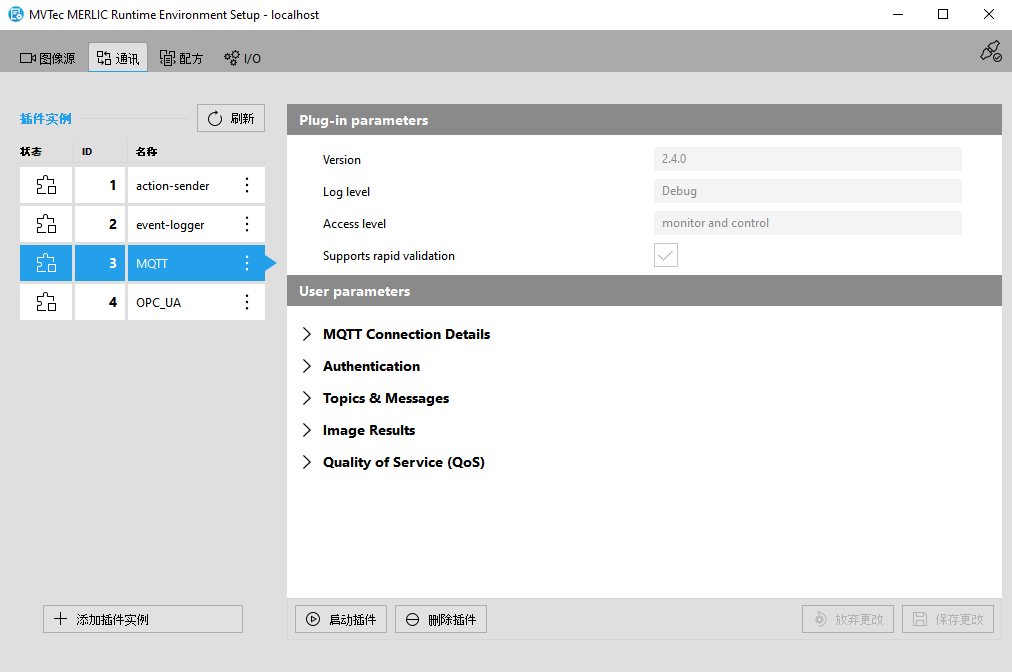1012x672 pixels.
Task: Click the Log level field
Action: (807, 191)
